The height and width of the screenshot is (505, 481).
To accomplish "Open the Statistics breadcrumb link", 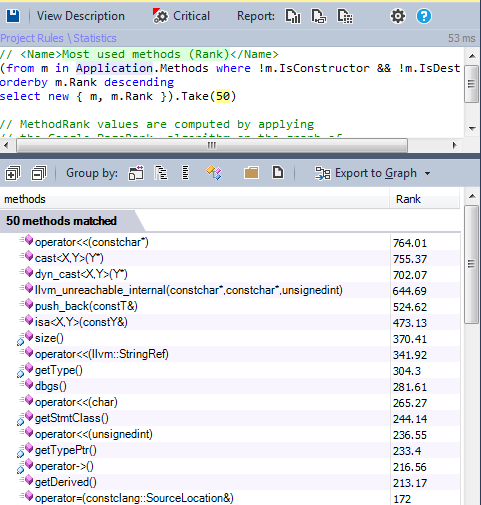I will pos(95,38).
